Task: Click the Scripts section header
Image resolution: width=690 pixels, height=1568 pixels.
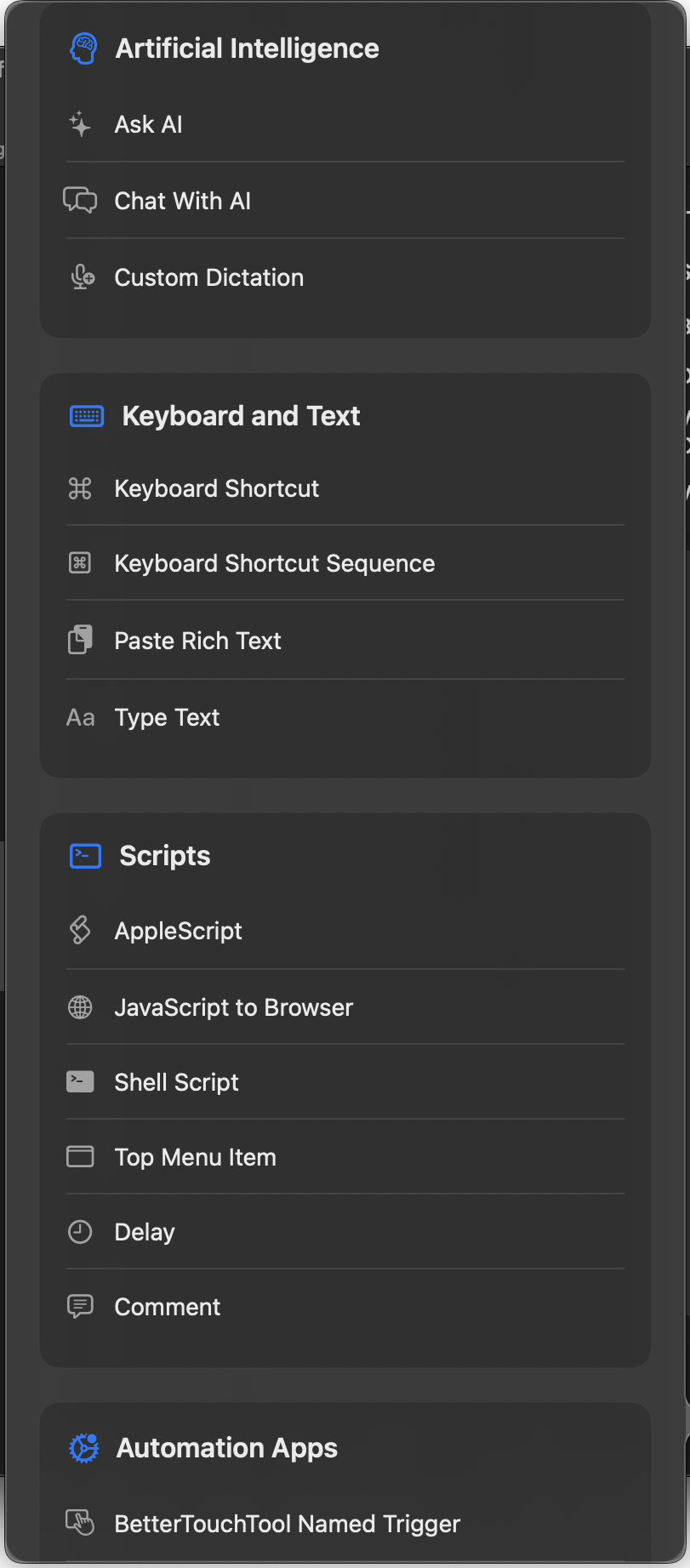Action: coord(164,856)
